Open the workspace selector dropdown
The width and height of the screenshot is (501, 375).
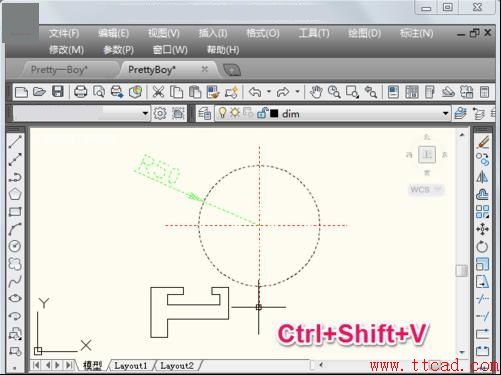tap(145, 113)
